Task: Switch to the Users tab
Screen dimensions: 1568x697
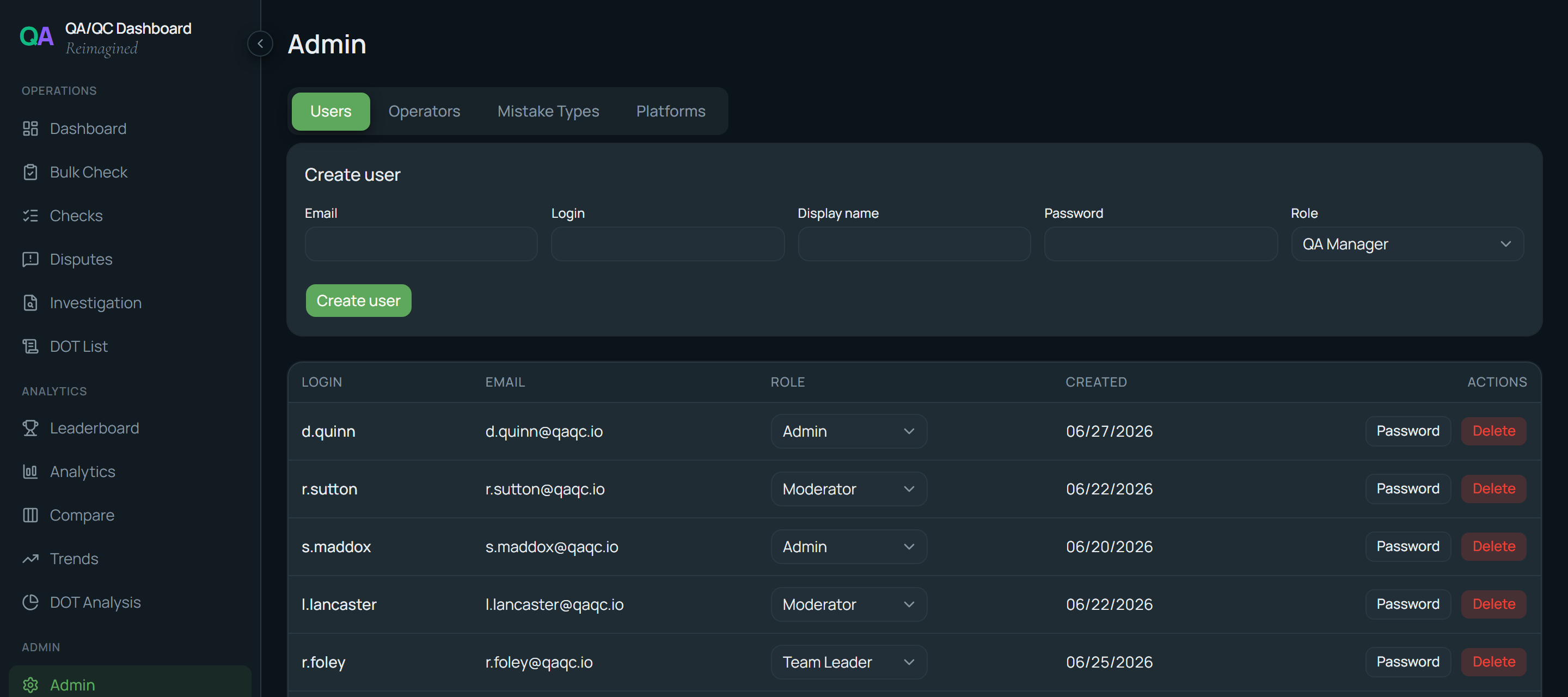Action: tap(330, 112)
